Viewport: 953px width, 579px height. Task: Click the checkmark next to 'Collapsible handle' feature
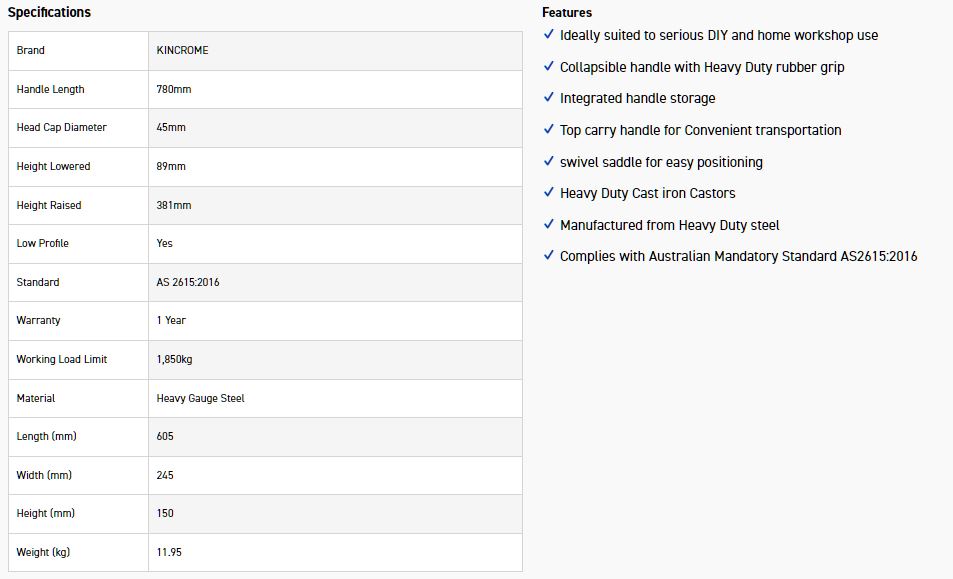coord(548,67)
